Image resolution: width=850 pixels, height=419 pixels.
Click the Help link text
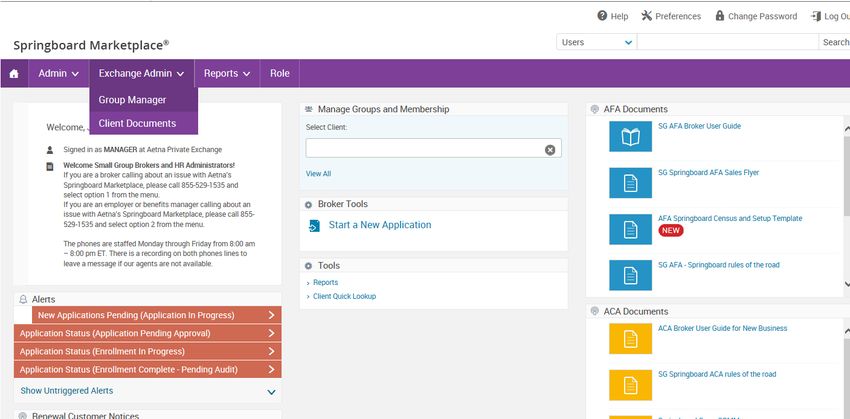click(x=619, y=16)
